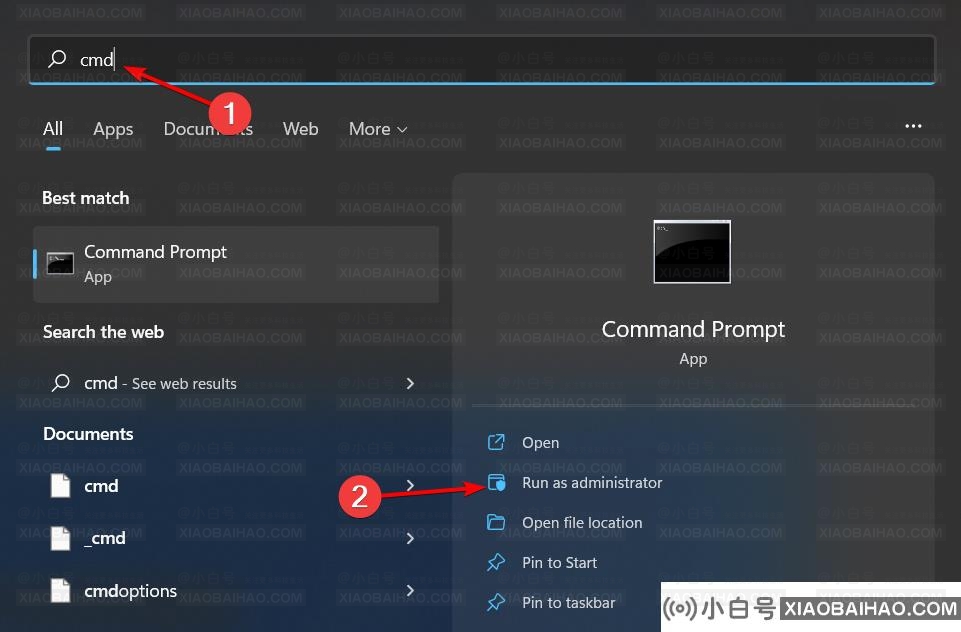Open the cmdoptions document
The height and width of the screenshot is (632, 961).
[x=236, y=590]
